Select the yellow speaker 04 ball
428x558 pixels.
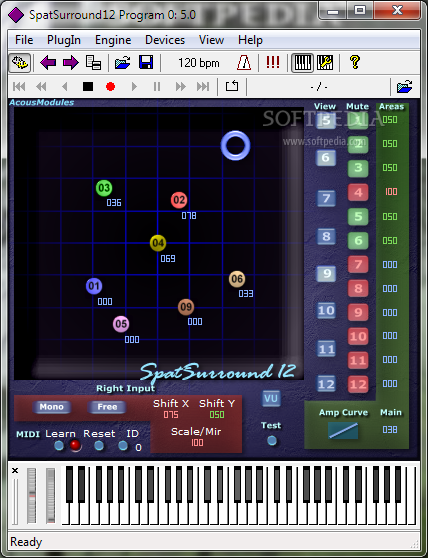pos(158,243)
